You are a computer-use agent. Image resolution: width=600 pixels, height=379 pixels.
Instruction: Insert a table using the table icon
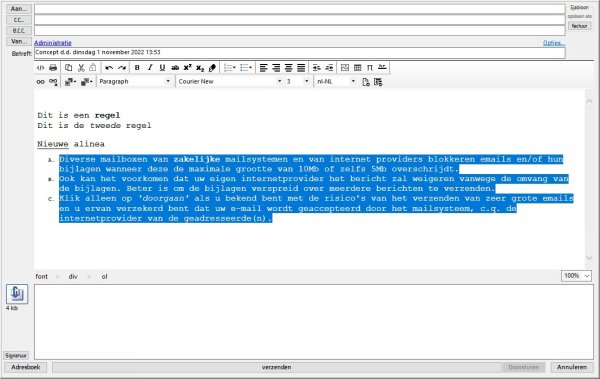tap(357, 68)
